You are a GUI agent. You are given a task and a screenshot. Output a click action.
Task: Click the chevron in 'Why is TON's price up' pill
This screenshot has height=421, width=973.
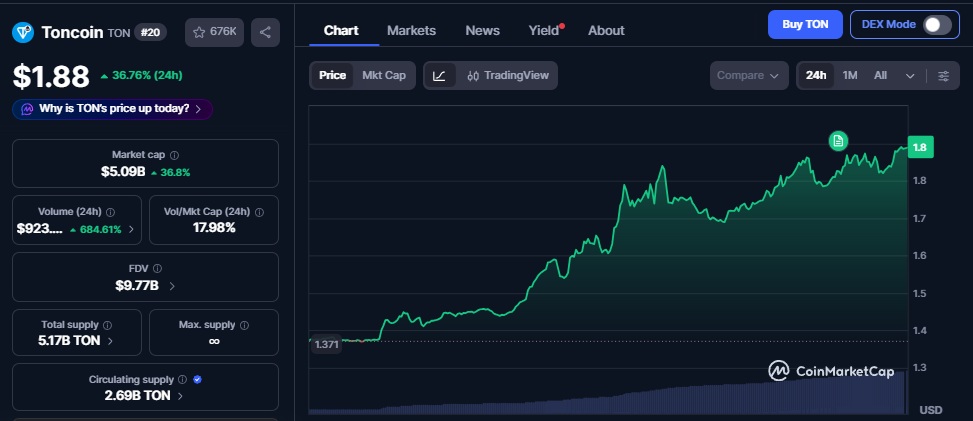click(x=198, y=109)
